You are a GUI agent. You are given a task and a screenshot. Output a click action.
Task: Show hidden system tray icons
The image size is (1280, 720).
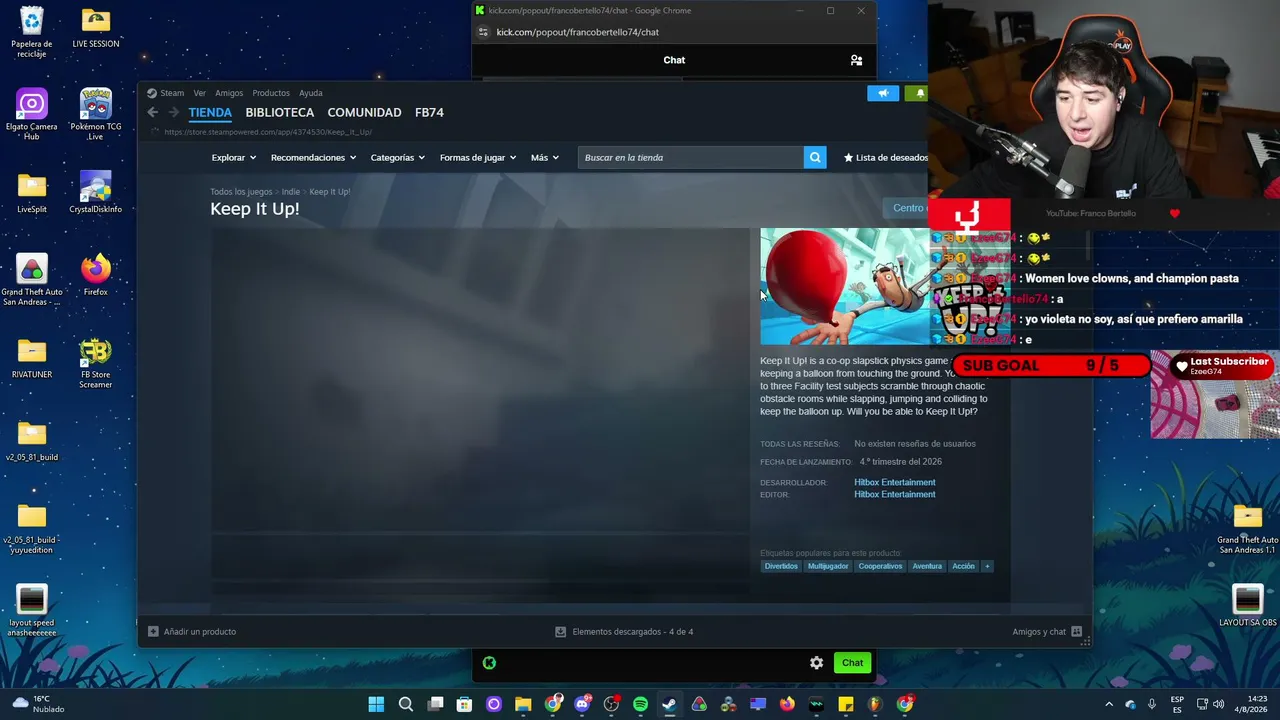[1108, 704]
